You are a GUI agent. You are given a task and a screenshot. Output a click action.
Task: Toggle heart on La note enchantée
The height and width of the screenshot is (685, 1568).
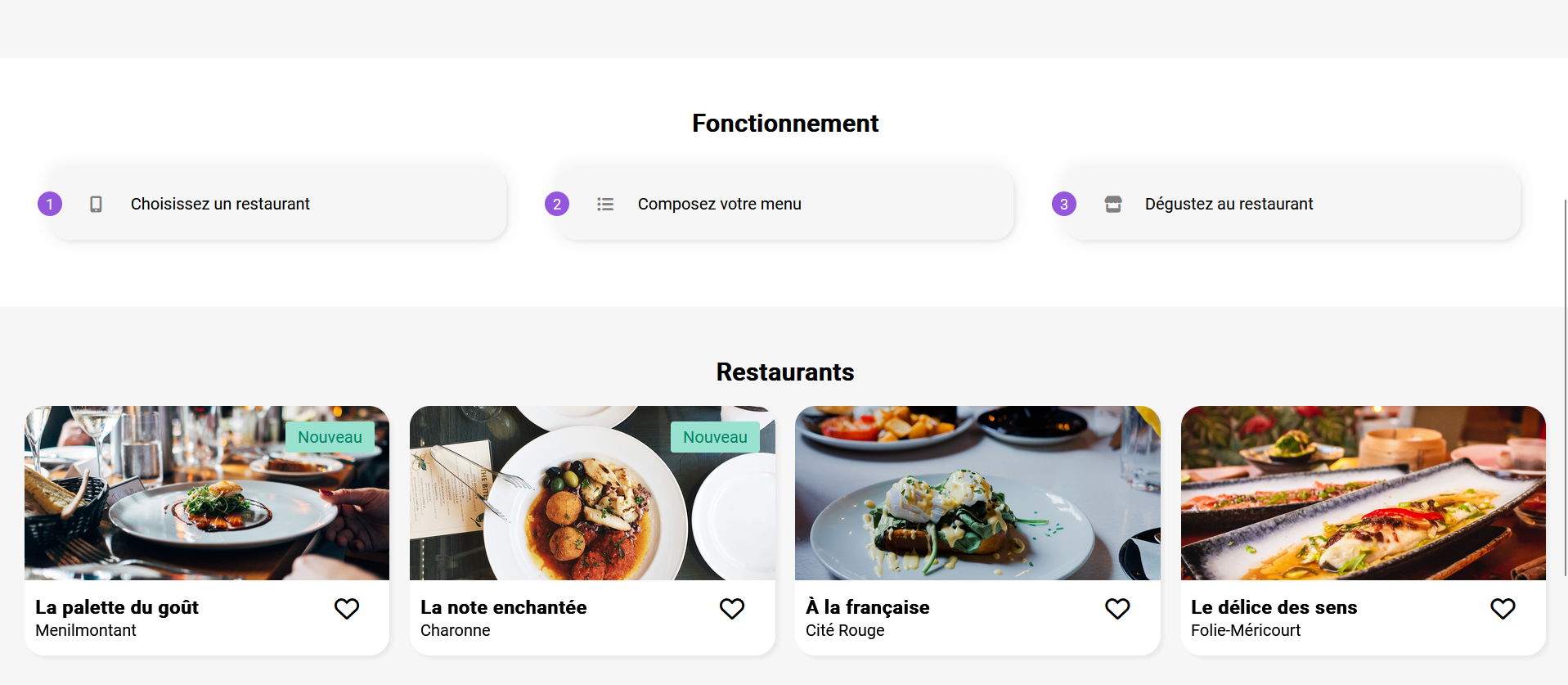(x=732, y=608)
